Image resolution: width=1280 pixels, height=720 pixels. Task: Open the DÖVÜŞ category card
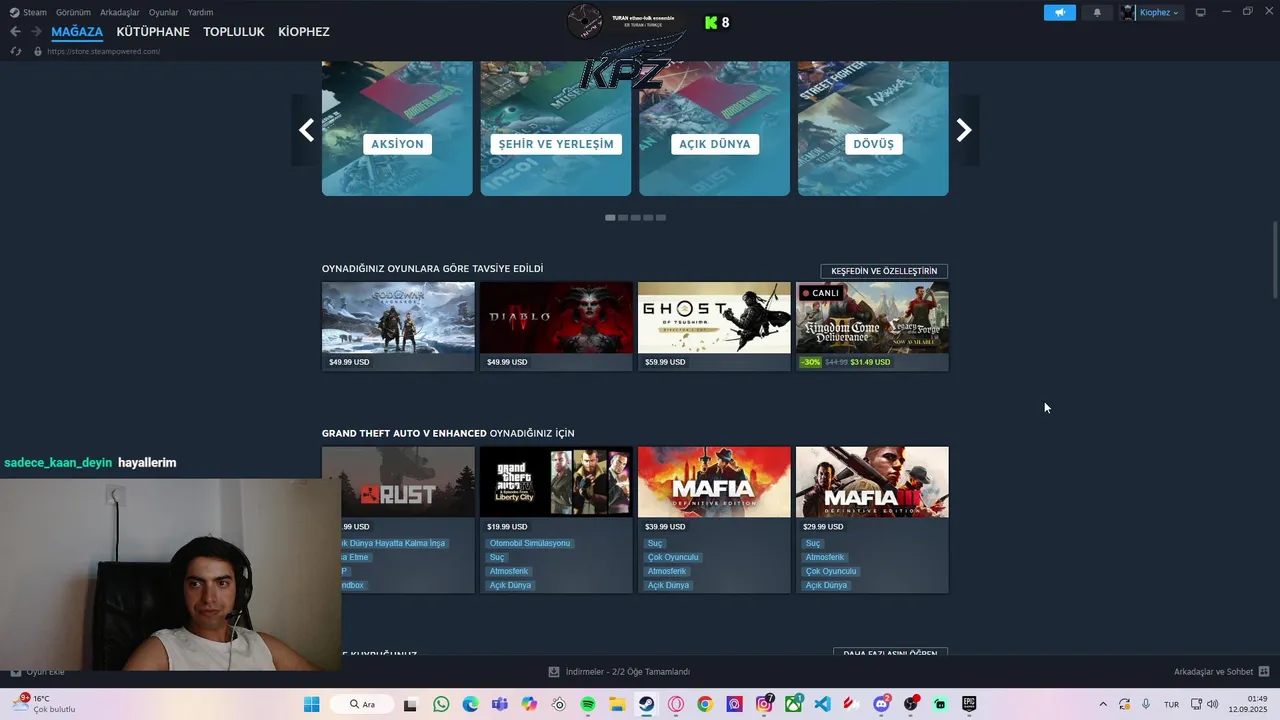point(873,128)
